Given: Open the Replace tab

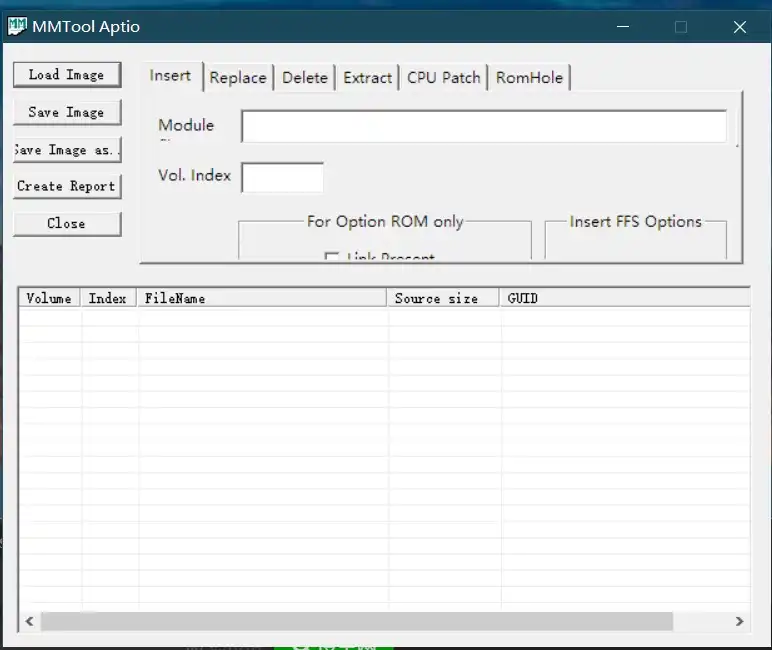Looking at the screenshot, I should [238, 78].
